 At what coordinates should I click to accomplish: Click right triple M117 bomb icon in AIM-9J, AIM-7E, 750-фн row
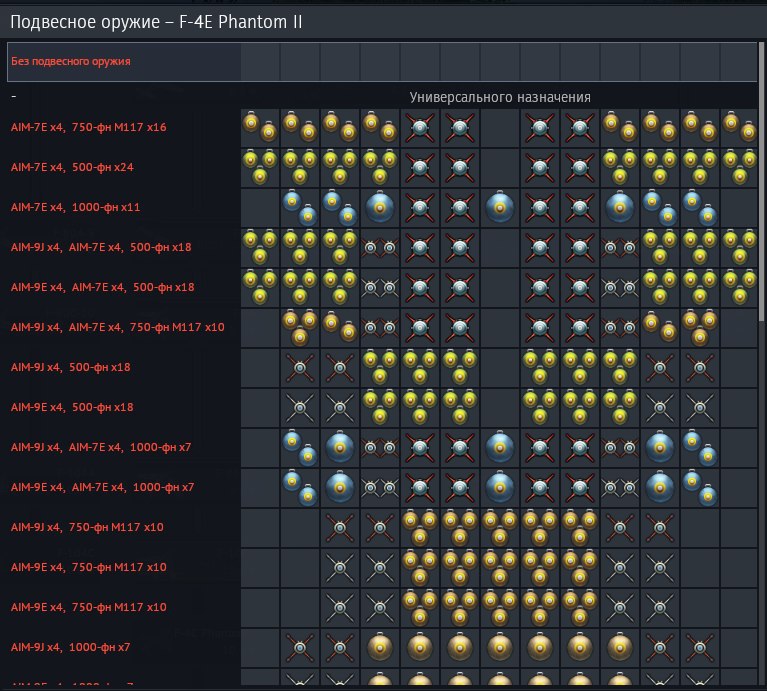pyautogui.click(x=699, y=327)
